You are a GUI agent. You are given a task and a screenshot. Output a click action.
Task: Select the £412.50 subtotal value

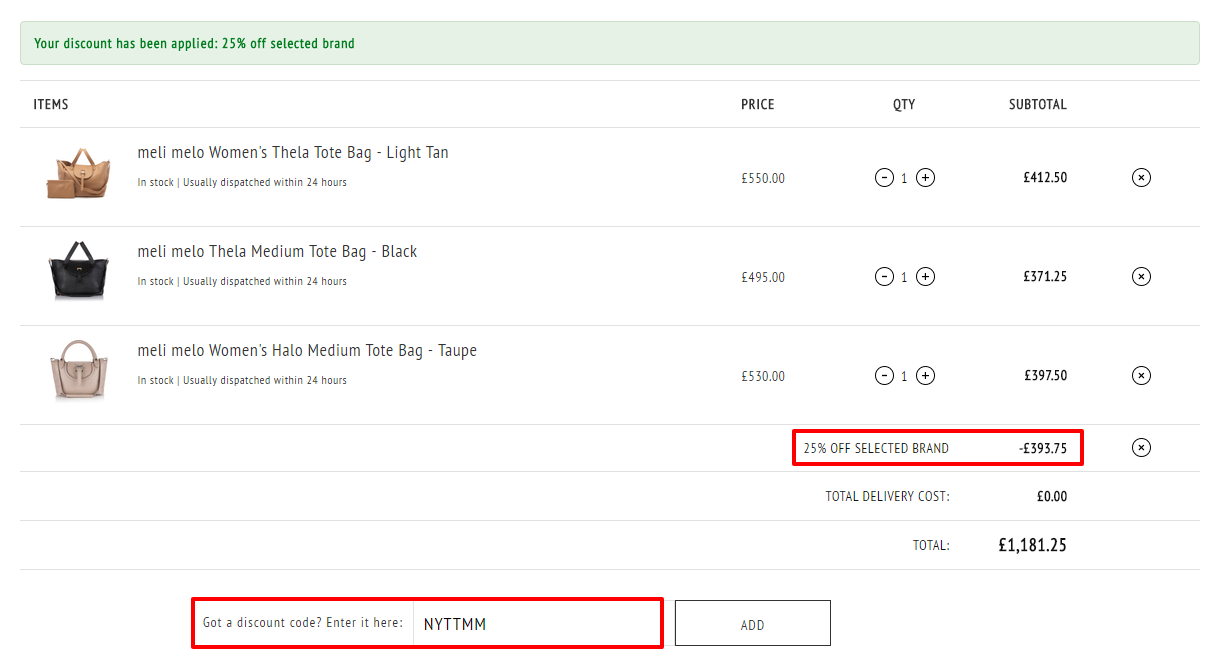click(1045, 178)
